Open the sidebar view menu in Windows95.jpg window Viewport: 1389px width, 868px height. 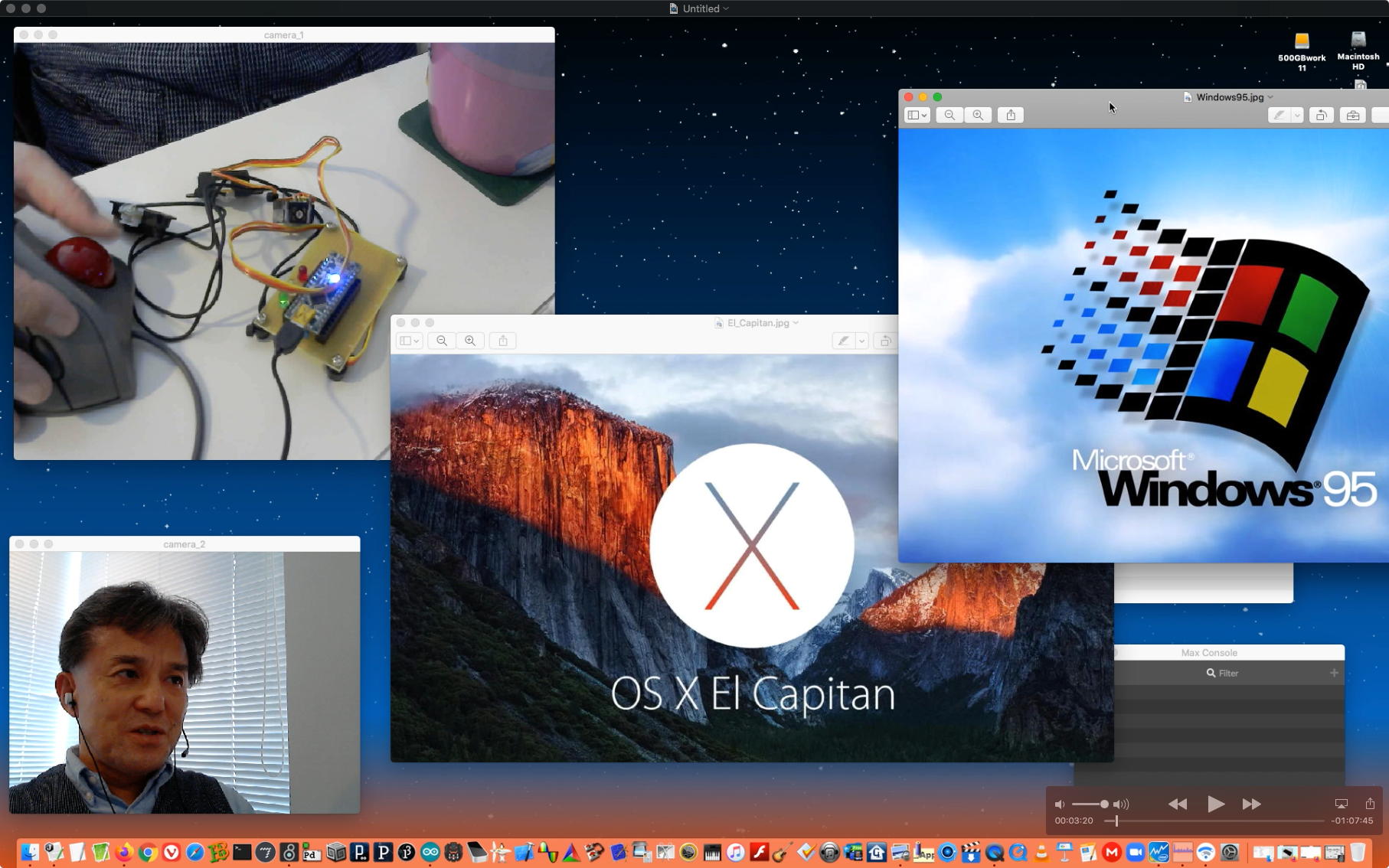(x=917, y=115)
